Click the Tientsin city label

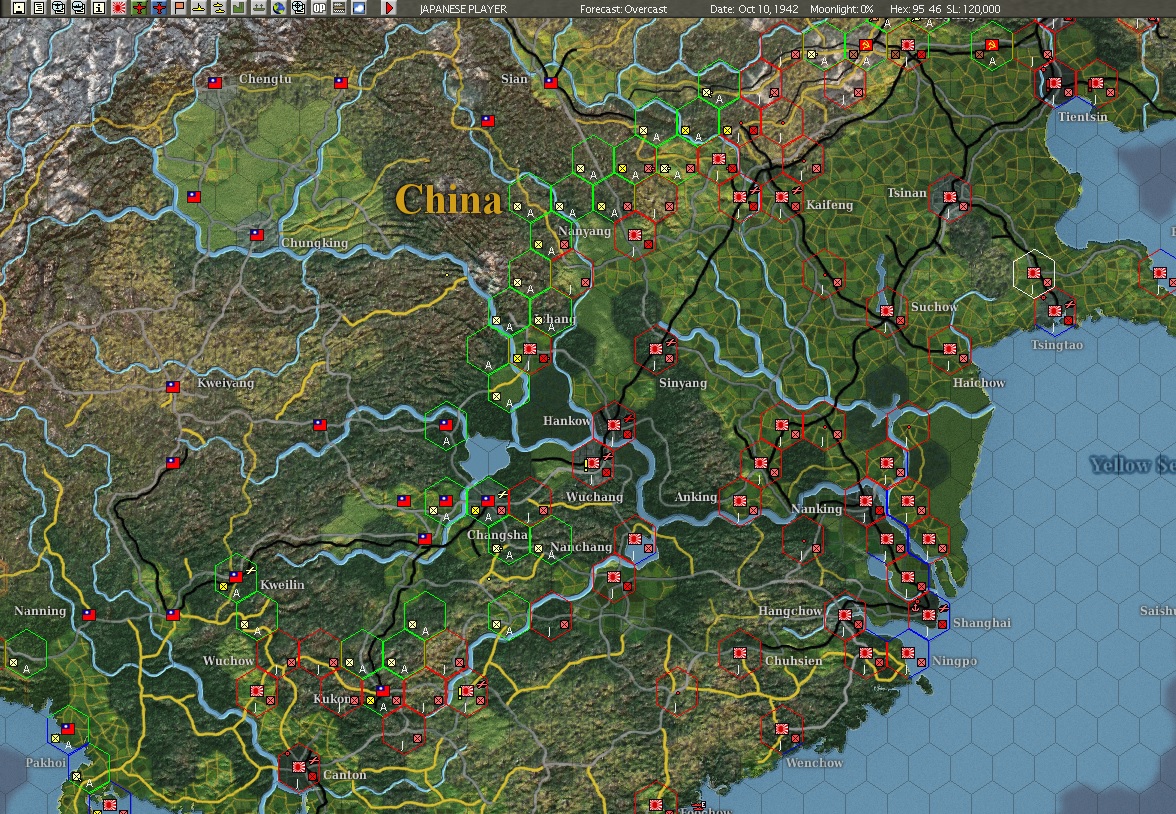pos(1082,117)
